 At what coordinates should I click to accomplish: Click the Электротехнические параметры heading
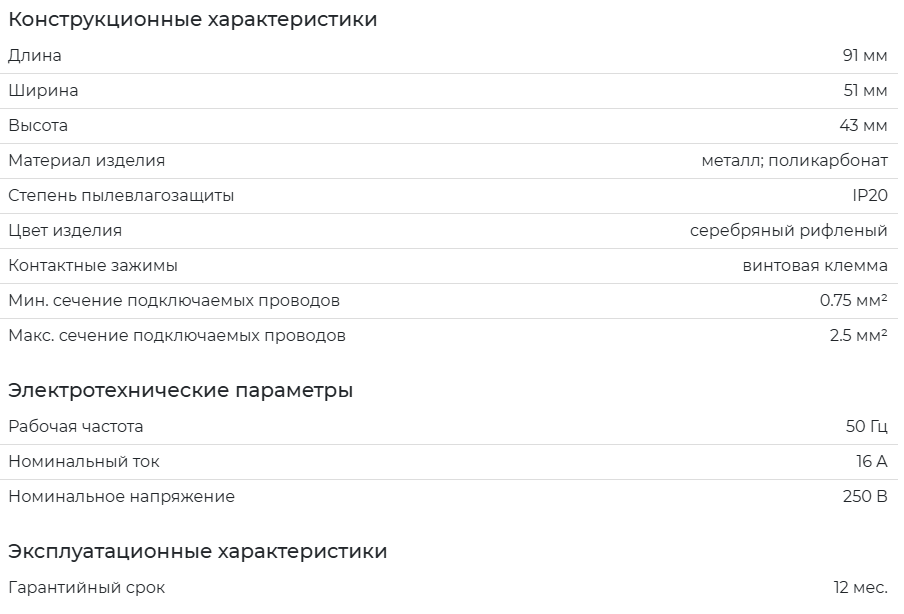180,390
